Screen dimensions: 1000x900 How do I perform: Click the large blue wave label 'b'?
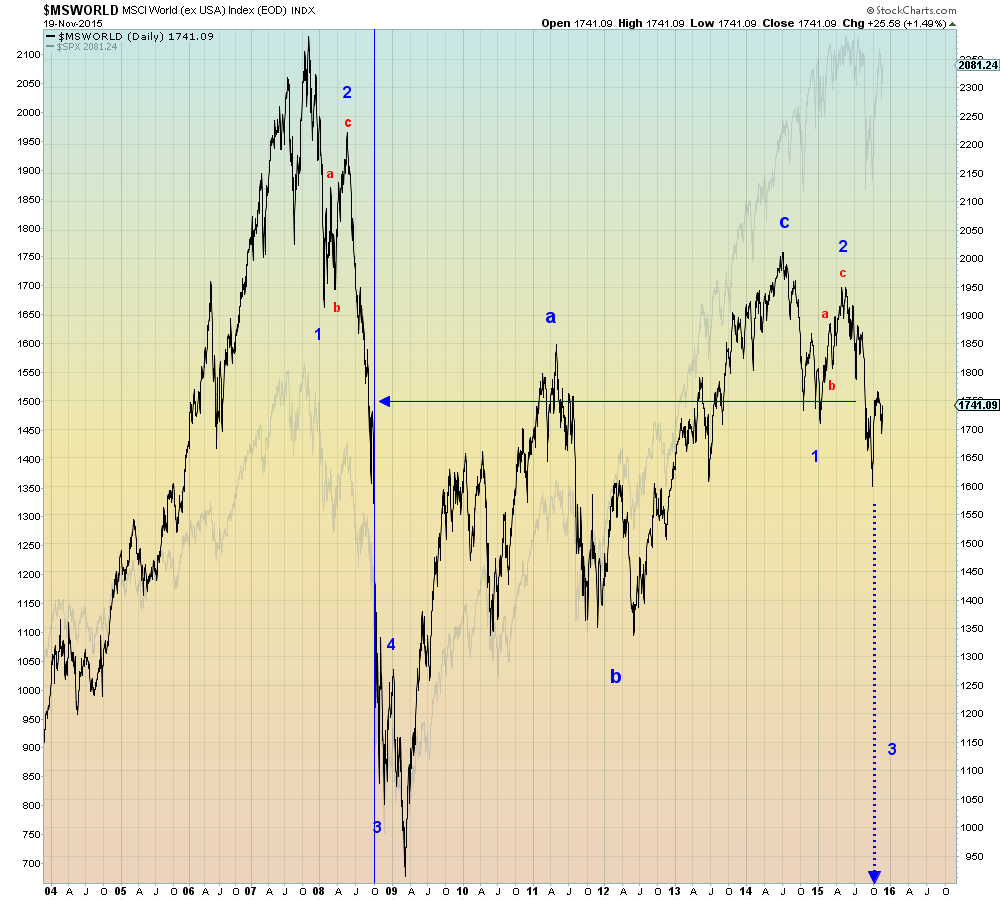(x=615, y=676)
